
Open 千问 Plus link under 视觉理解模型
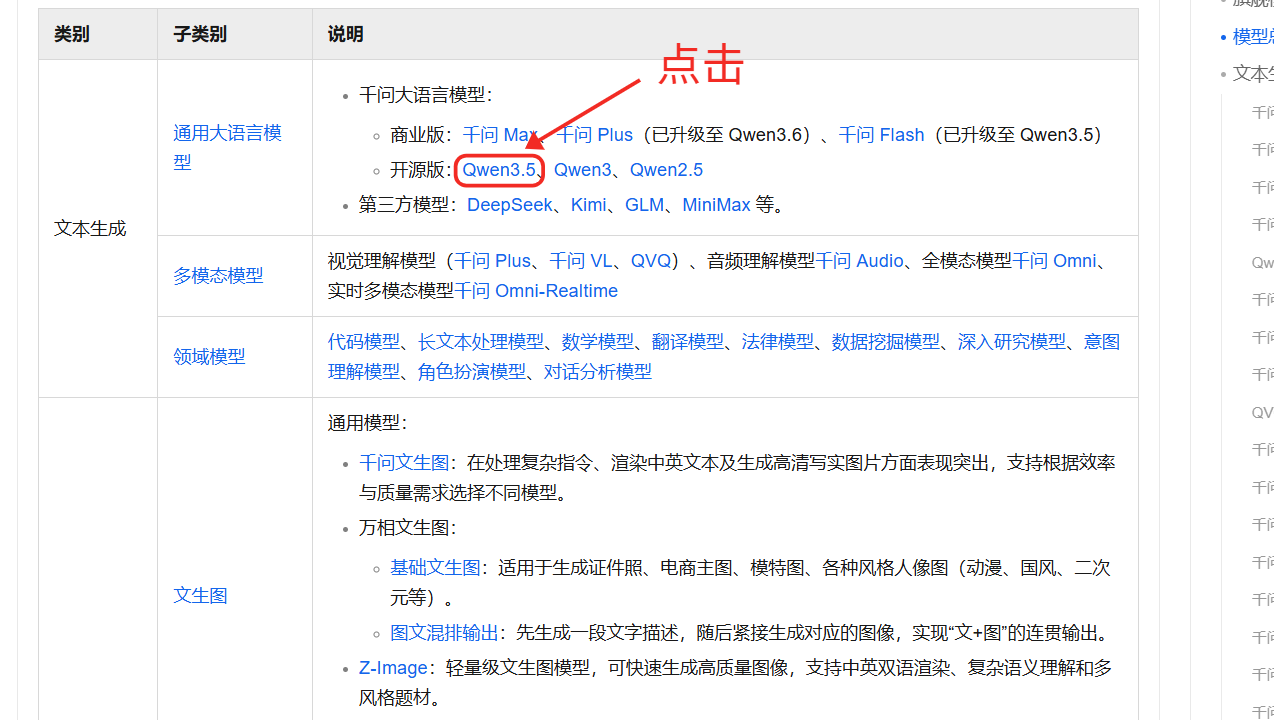(492, 261)
